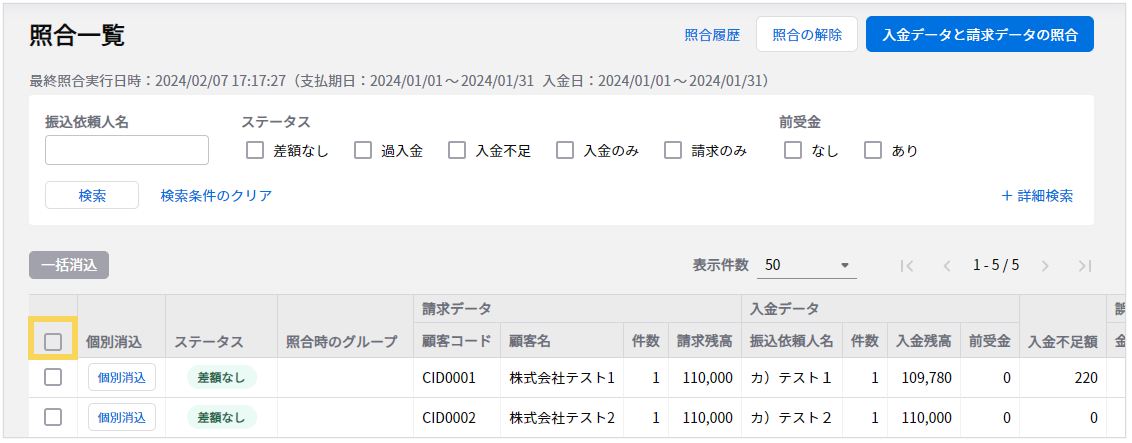Tick the 請求のみ checkbox

click(x=673, y=151)
